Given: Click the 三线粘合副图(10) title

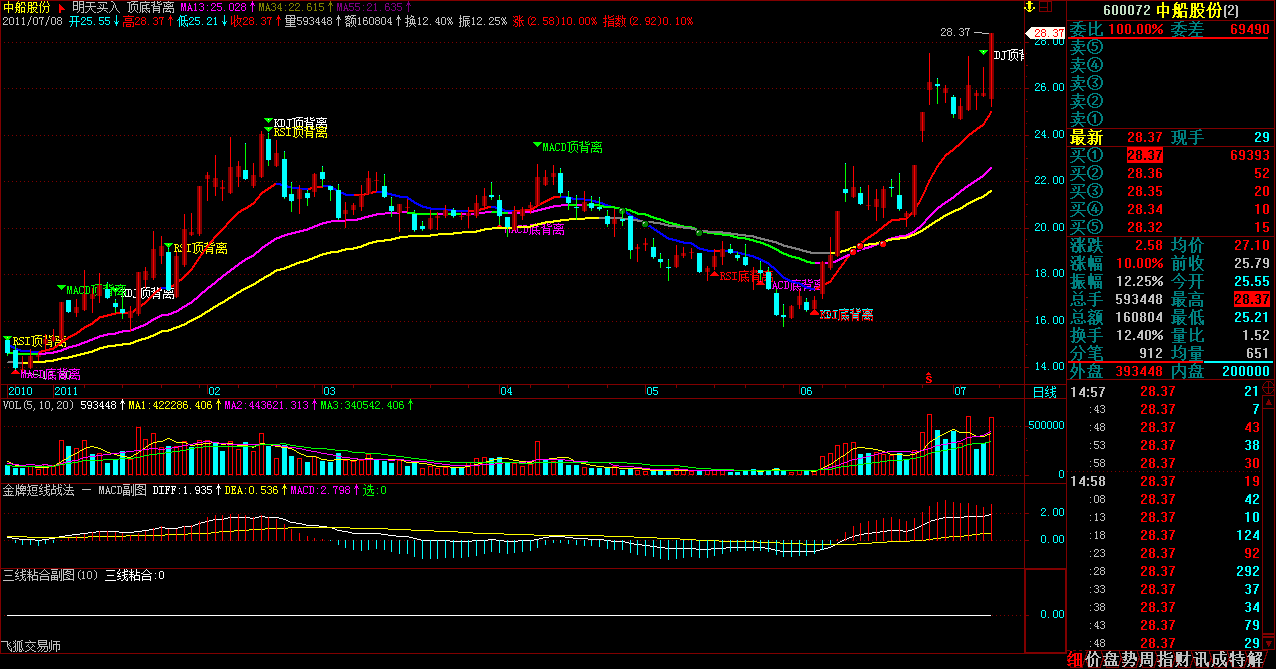Looking at the screenshot, I should pos(50,576).
